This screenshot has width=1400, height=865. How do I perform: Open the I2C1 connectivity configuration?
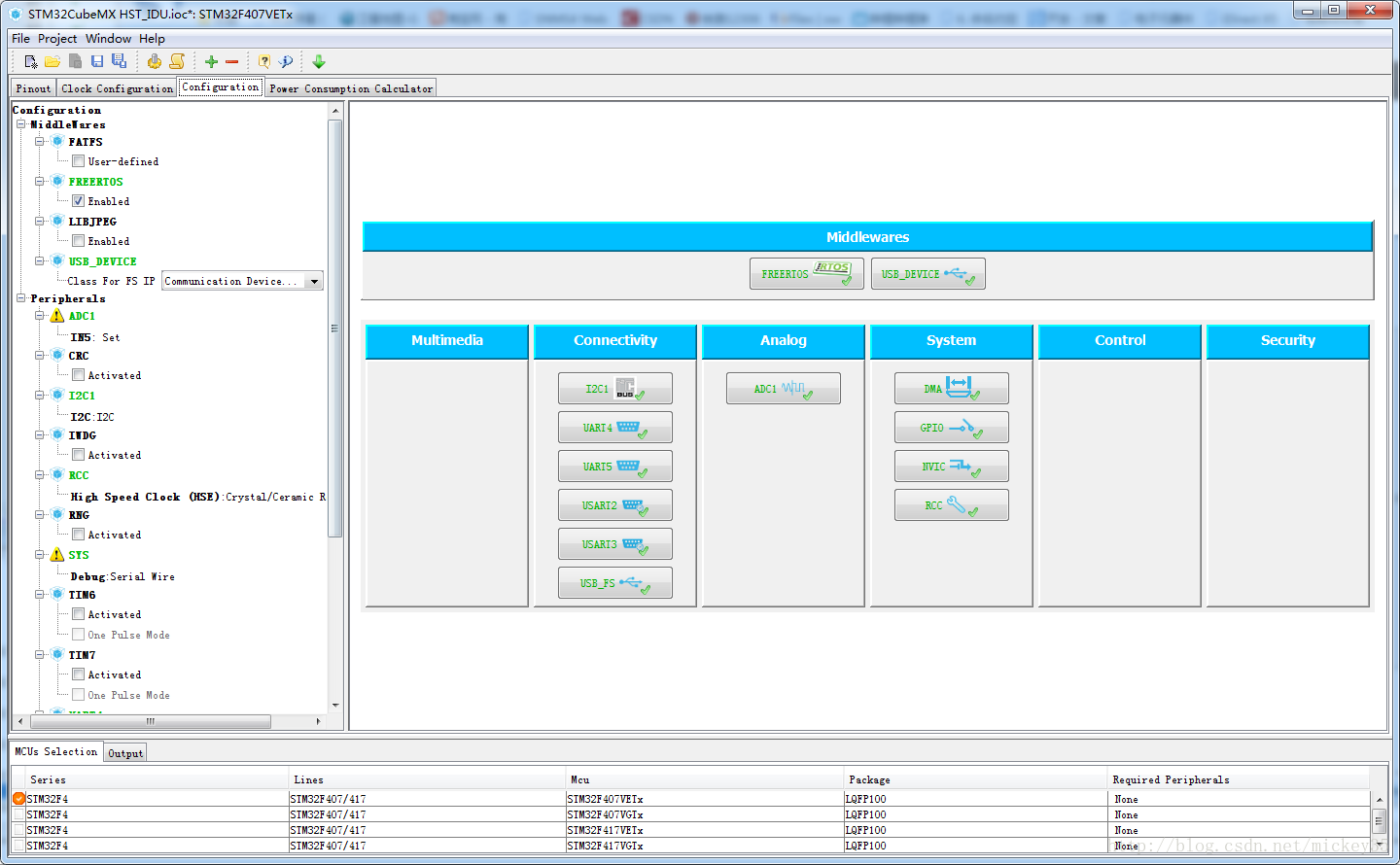point(615,389)
